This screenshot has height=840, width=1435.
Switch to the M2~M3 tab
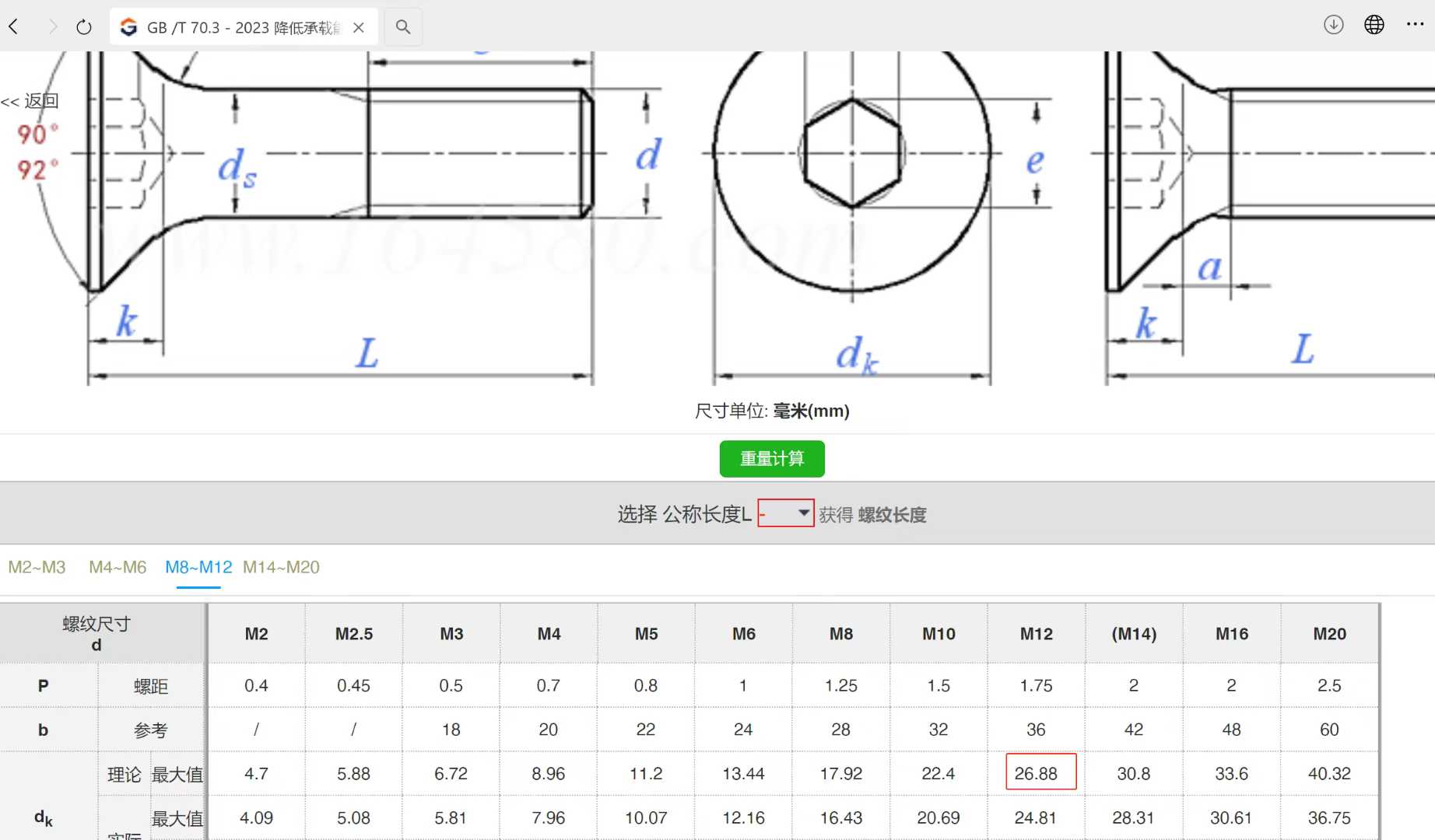pos(37,567)
